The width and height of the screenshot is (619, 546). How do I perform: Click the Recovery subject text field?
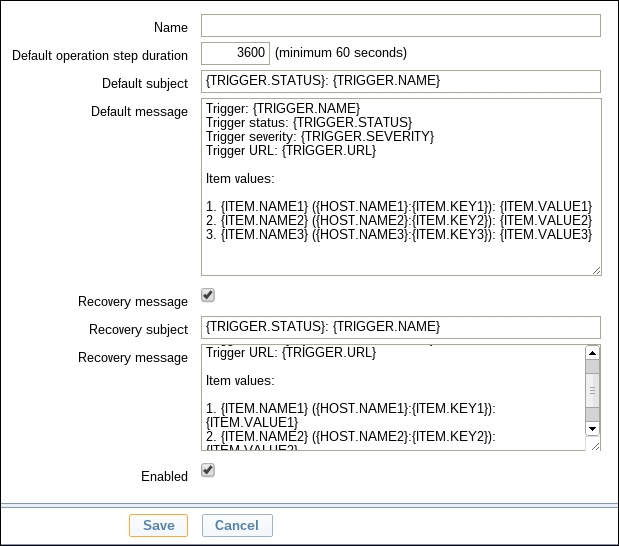coord(400,327)
